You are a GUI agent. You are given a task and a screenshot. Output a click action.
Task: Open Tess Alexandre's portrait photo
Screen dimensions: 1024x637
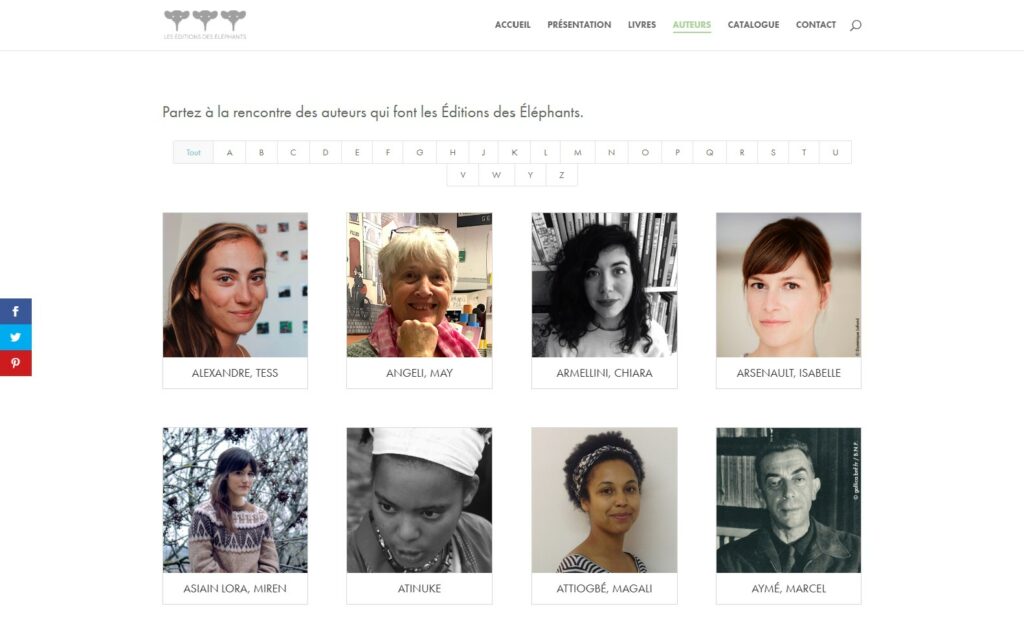[235, 285]
